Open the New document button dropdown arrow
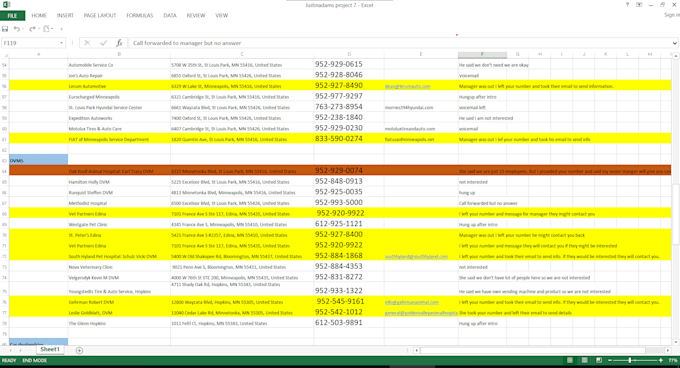The width and height of the screenshot is (680, 368). [52, 29]
